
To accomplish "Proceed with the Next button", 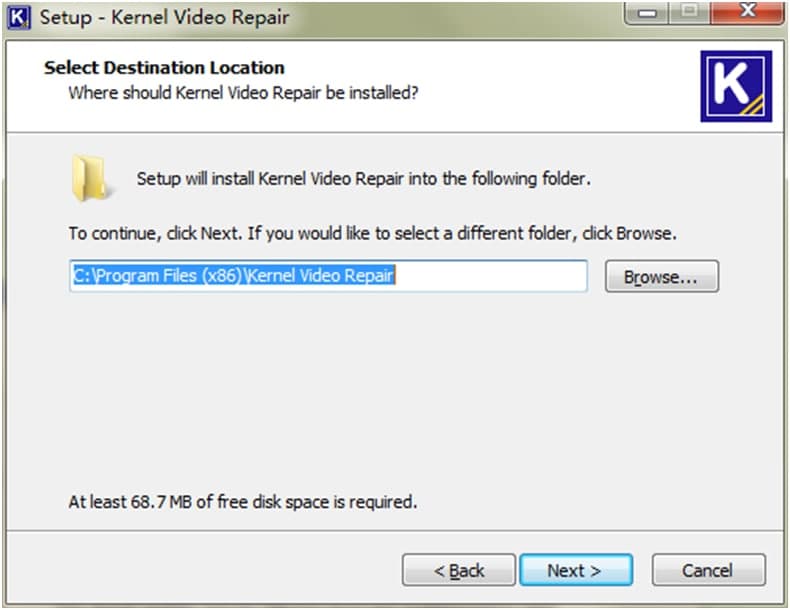I will pyautogui.click(x=575, y=570).
